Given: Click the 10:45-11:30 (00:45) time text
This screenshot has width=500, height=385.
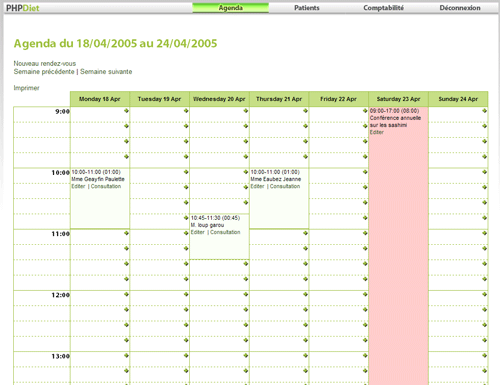Looking at the screenshot, I should click(x=215, y=218).
